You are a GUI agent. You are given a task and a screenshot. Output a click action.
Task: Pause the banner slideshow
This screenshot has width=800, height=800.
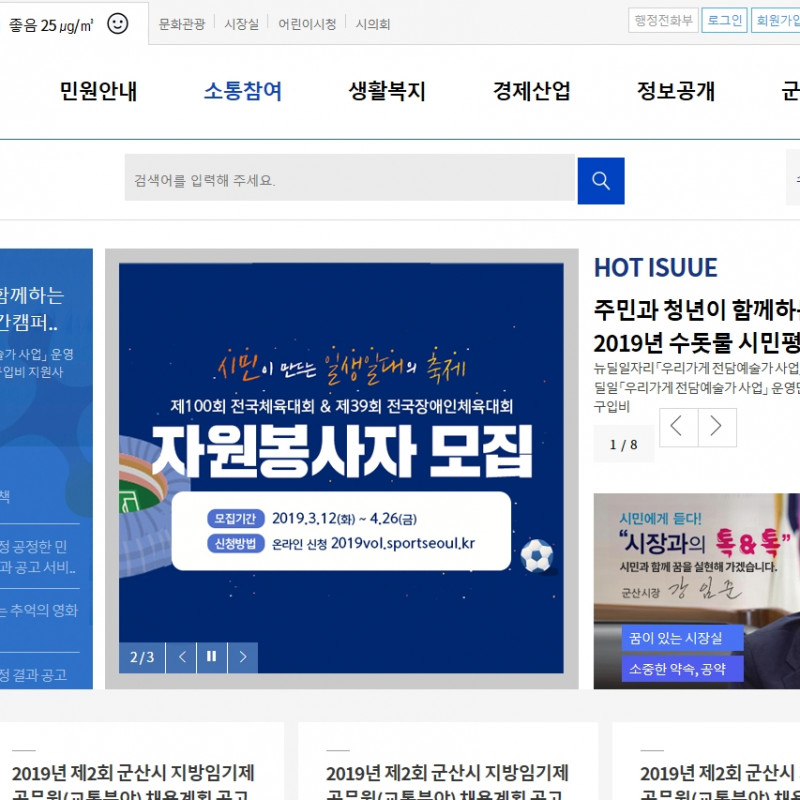click(212, 657)
